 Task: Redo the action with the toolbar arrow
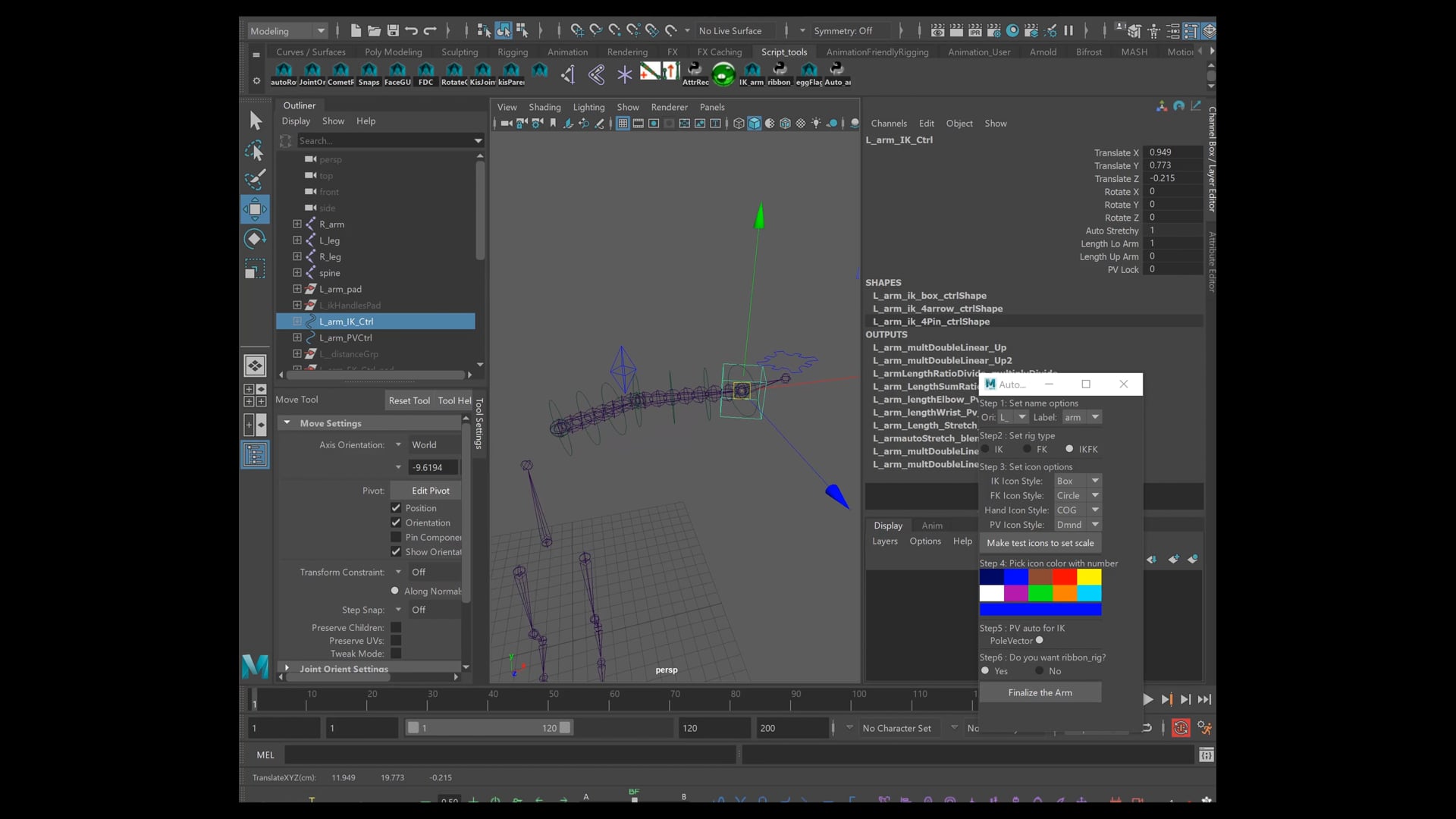pos(430,30)
